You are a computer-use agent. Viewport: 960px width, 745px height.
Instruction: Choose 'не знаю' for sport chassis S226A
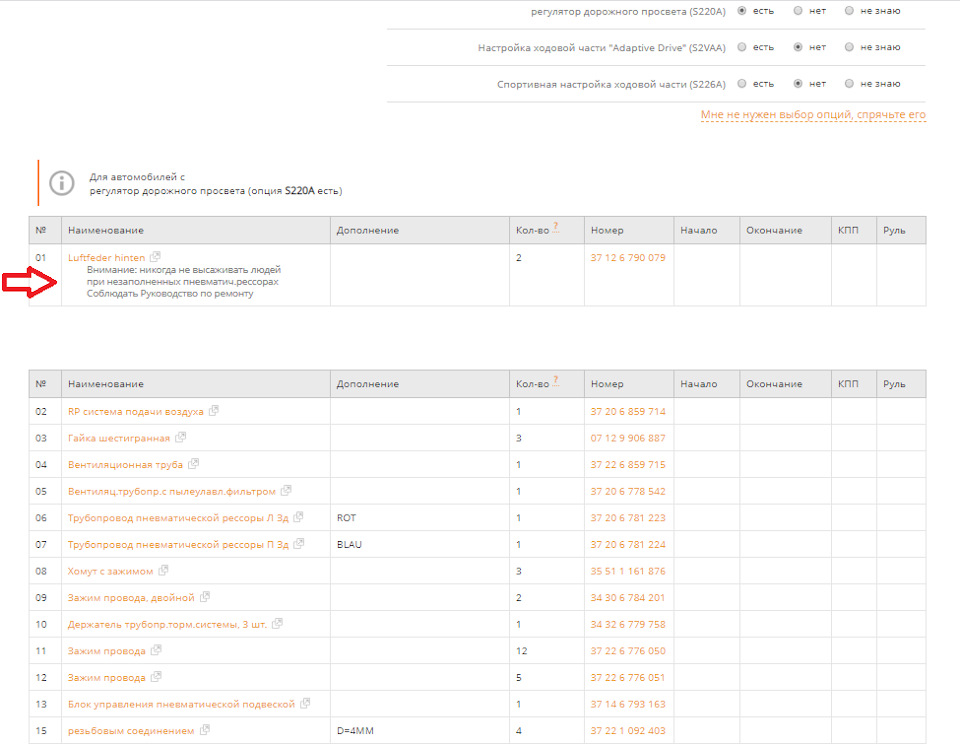click(x=849, y=84)
